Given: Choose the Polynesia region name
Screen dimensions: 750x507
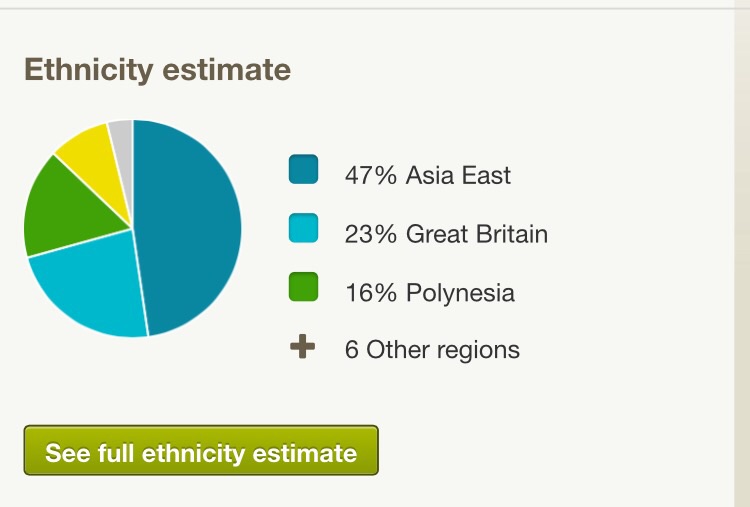Looking at the screenshot, I should coord(460,293).
